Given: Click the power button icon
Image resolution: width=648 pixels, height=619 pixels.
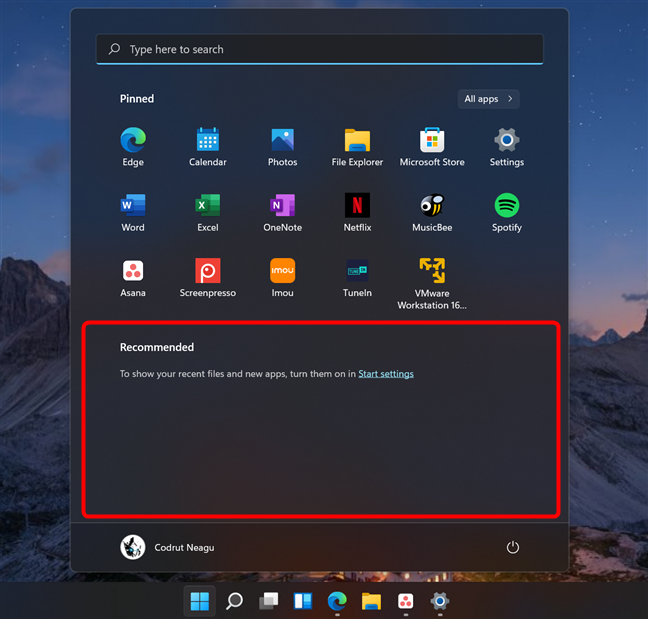Looking at the screenshot, I should coord(512,547).
